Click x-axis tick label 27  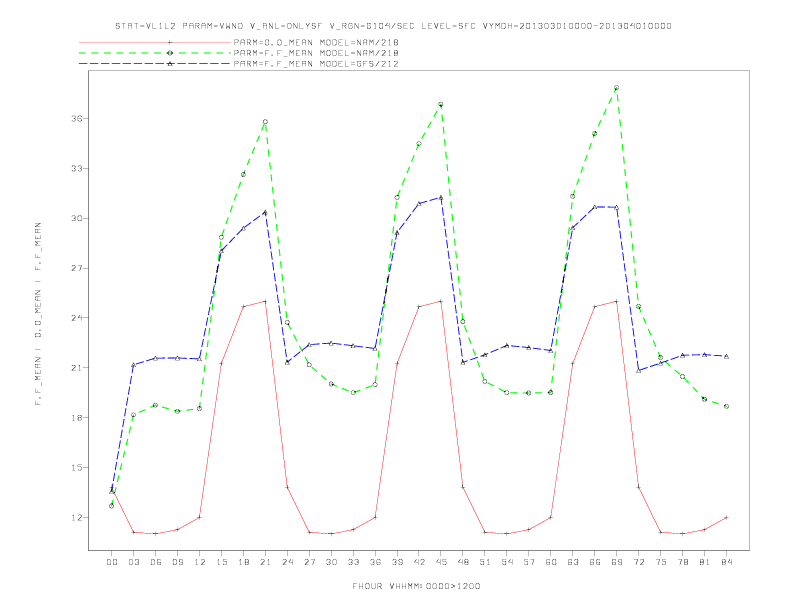(309, 562)
